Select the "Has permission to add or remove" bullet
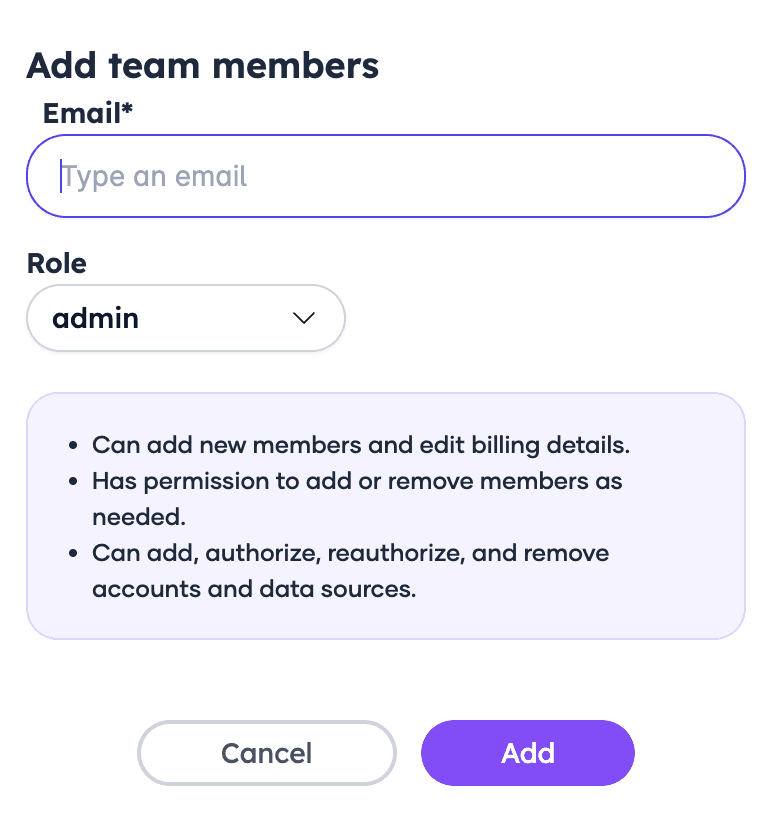The width and height of the screenshot is (770, 822). coord(357,481)
